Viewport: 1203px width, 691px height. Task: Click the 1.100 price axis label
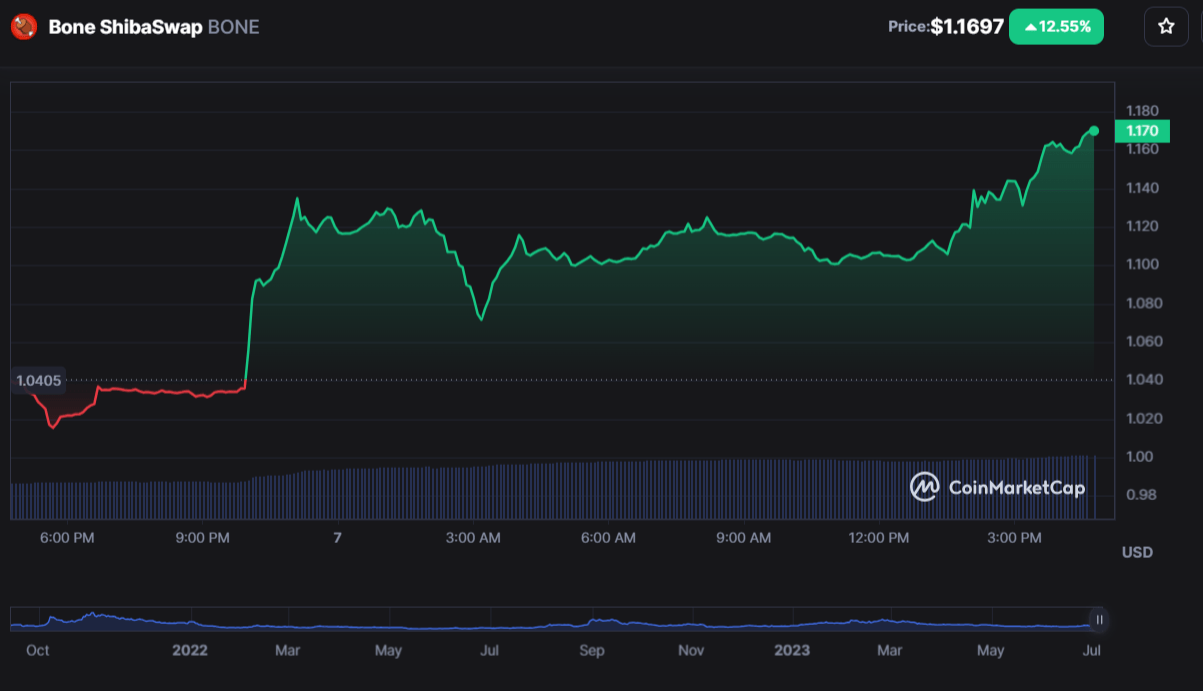coord(1142,265)
